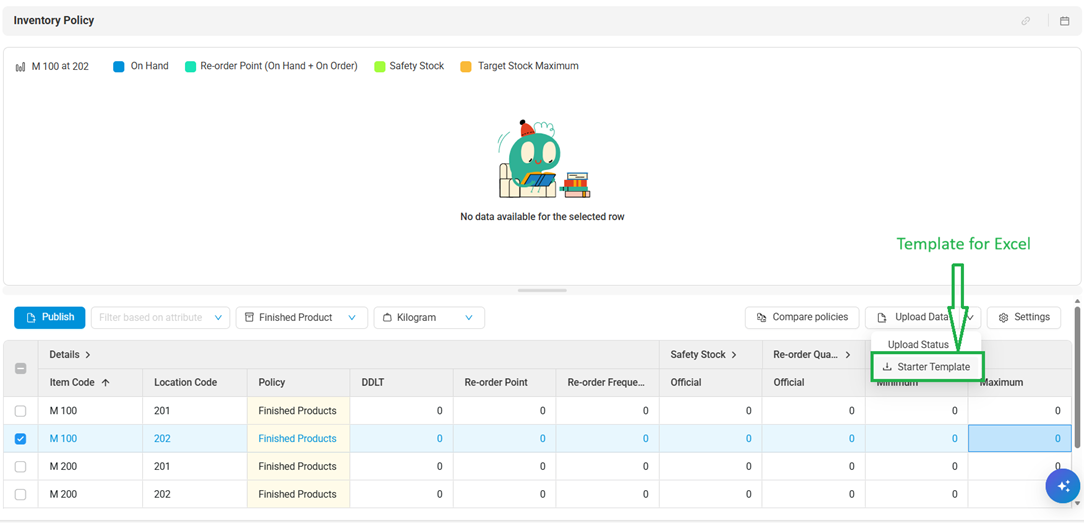Open the calendar icon in the header

(x=1064, y=21)
